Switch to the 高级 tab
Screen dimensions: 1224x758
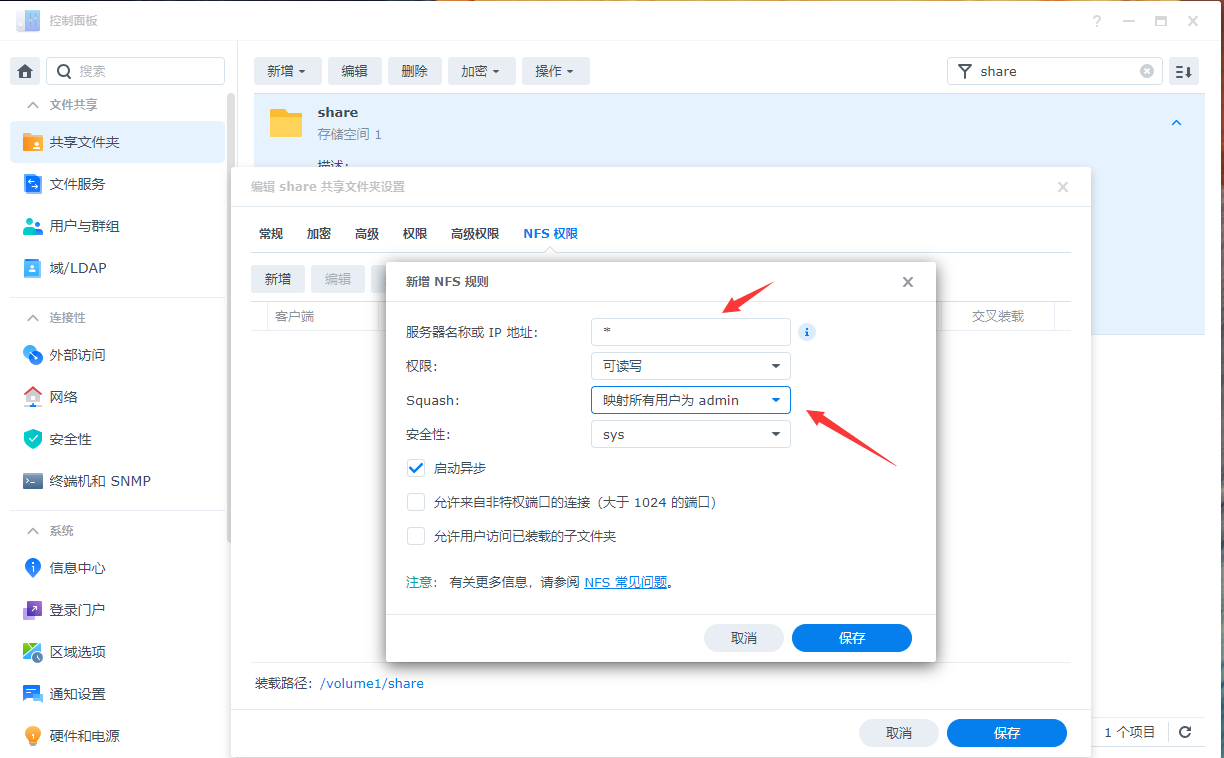367,234
